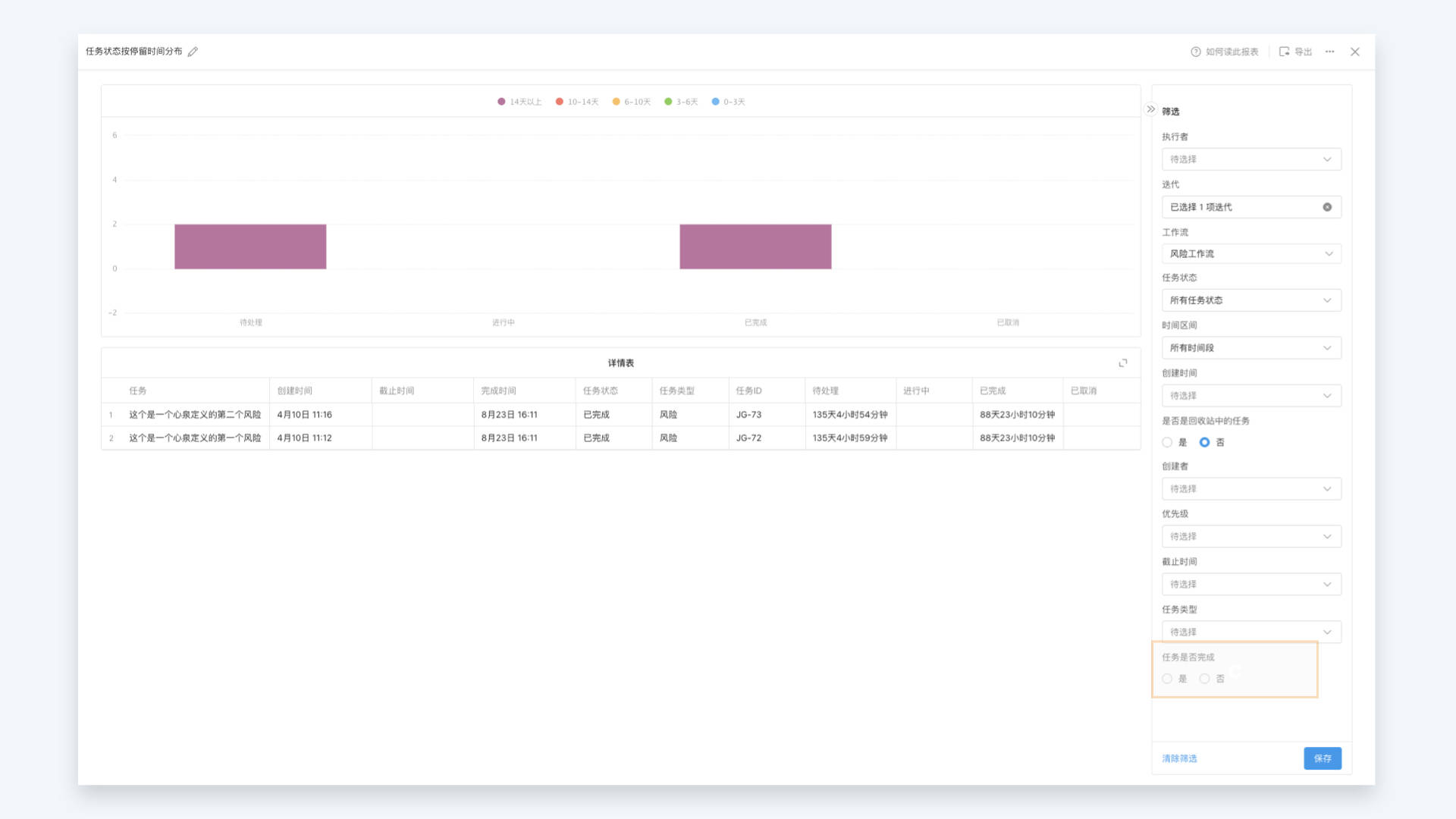The height and width of the screenshot is (819, 1456).
Task: Open task 这个是一个心泉定义的第二个风险
Action: click(x=195, y=415)
